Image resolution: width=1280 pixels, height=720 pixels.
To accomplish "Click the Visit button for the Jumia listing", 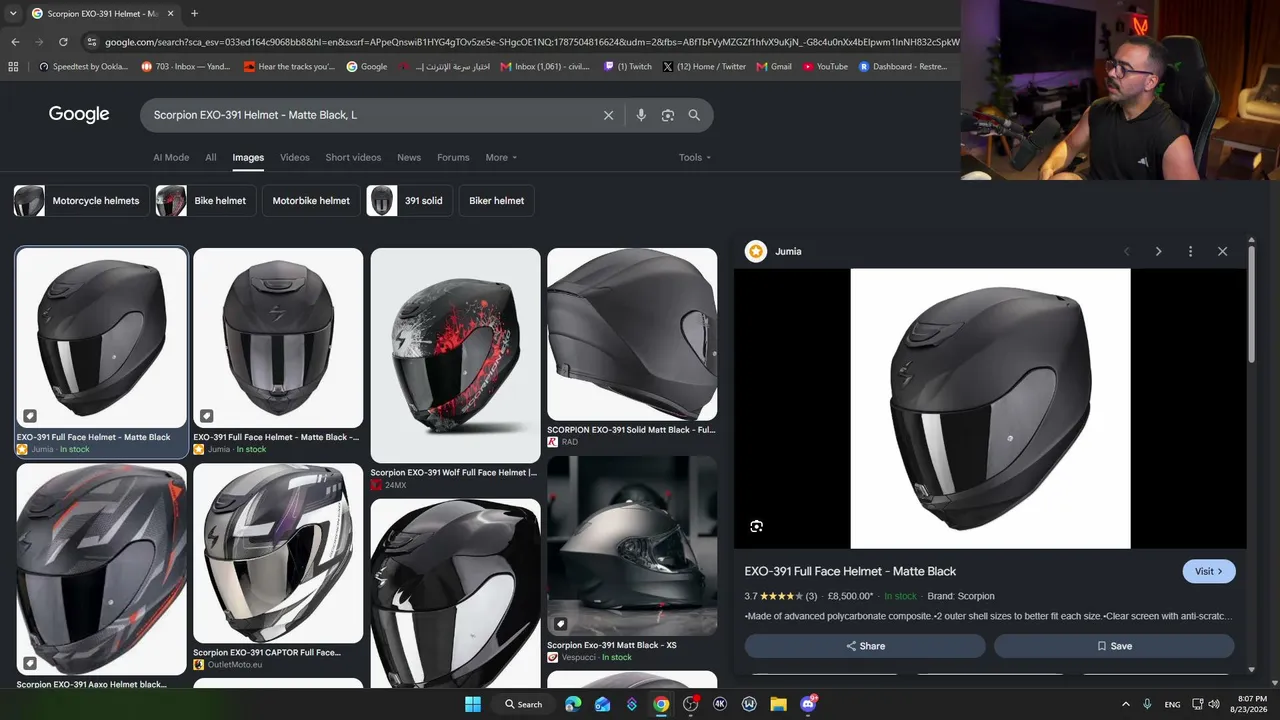I will tap(1209, 571).
